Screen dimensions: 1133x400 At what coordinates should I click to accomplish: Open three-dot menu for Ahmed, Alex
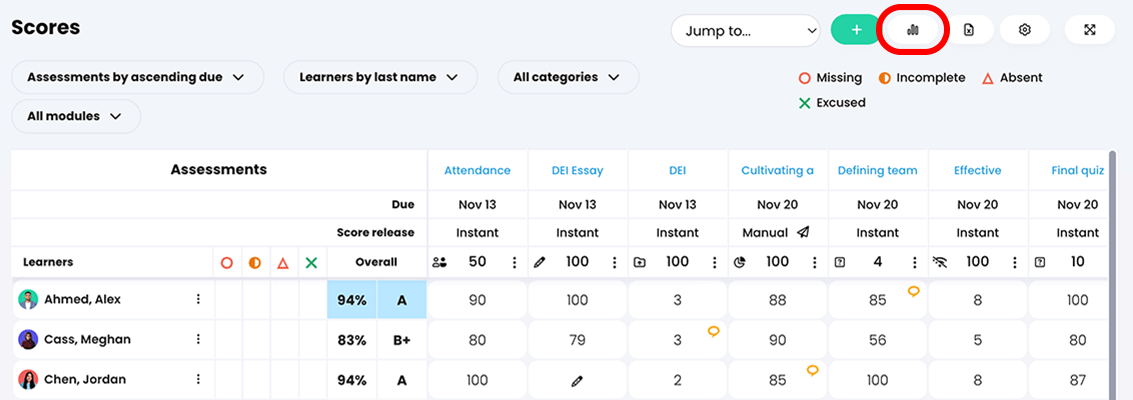tap(198, 299)
